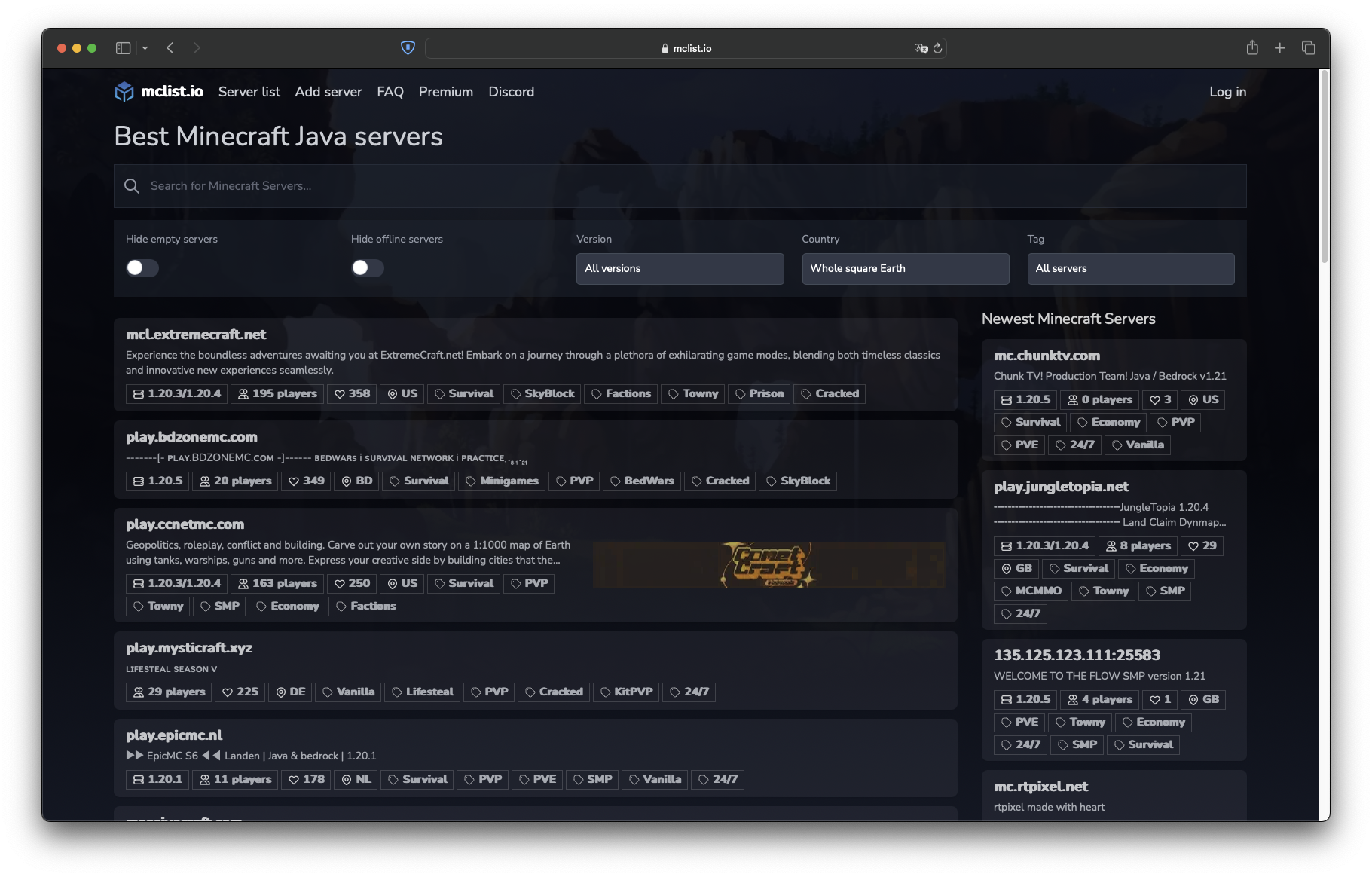
Task: Click the privacy shield icon
Action: [x=408, y=48]
